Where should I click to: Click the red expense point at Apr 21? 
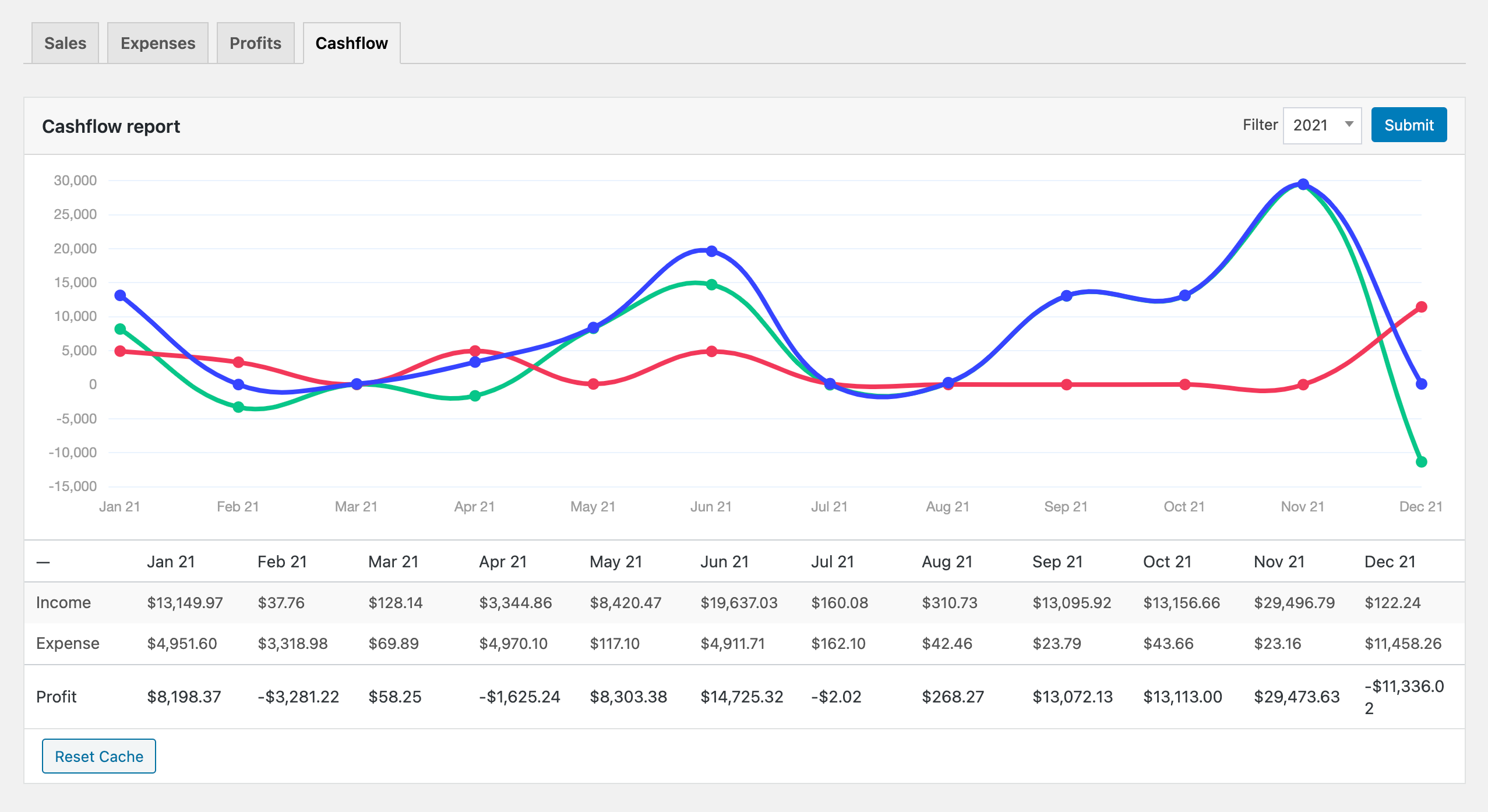click(475, 351)
